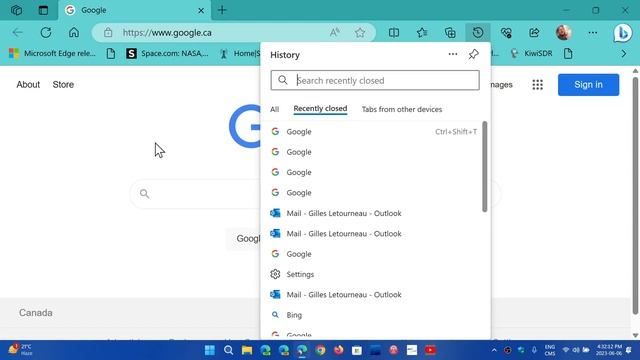Image resolution: width=640 pixels, height=360 pixels.
Task: Open the Bing sidebar button
Action: coord(622,33)
